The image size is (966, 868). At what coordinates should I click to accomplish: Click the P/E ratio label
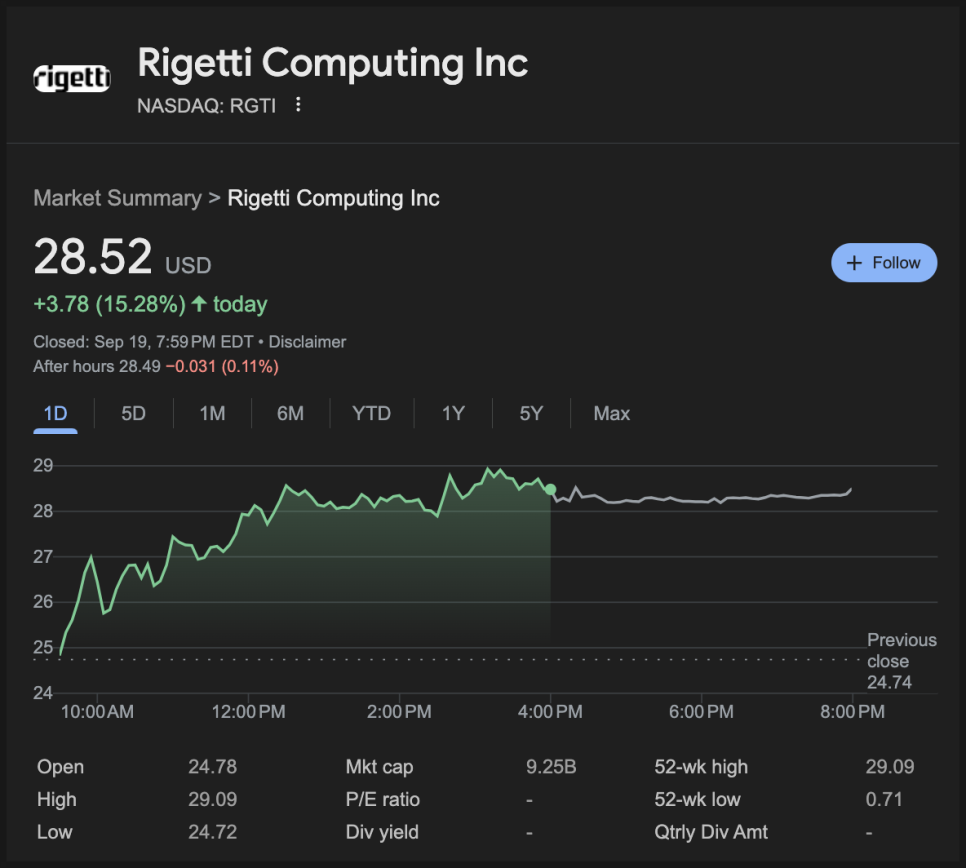coord(383,800)
